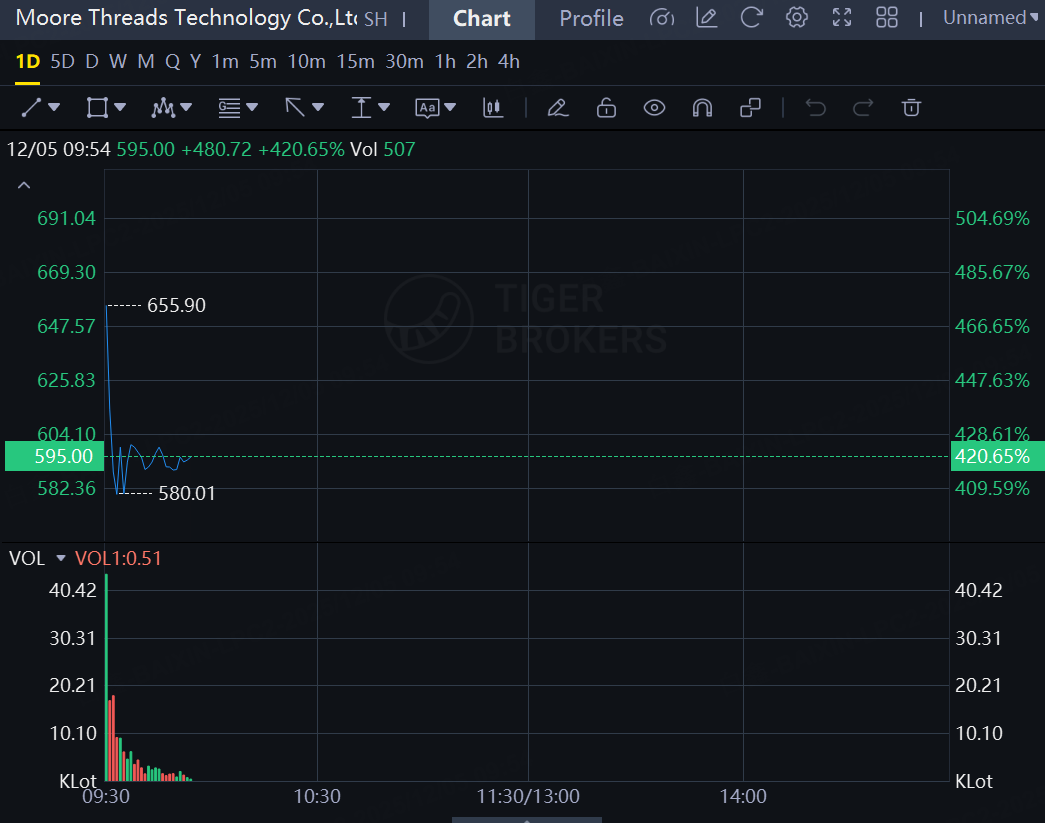Switch to monthly M period
Viewport: 1045px width, 823px height.
[146, 62]
